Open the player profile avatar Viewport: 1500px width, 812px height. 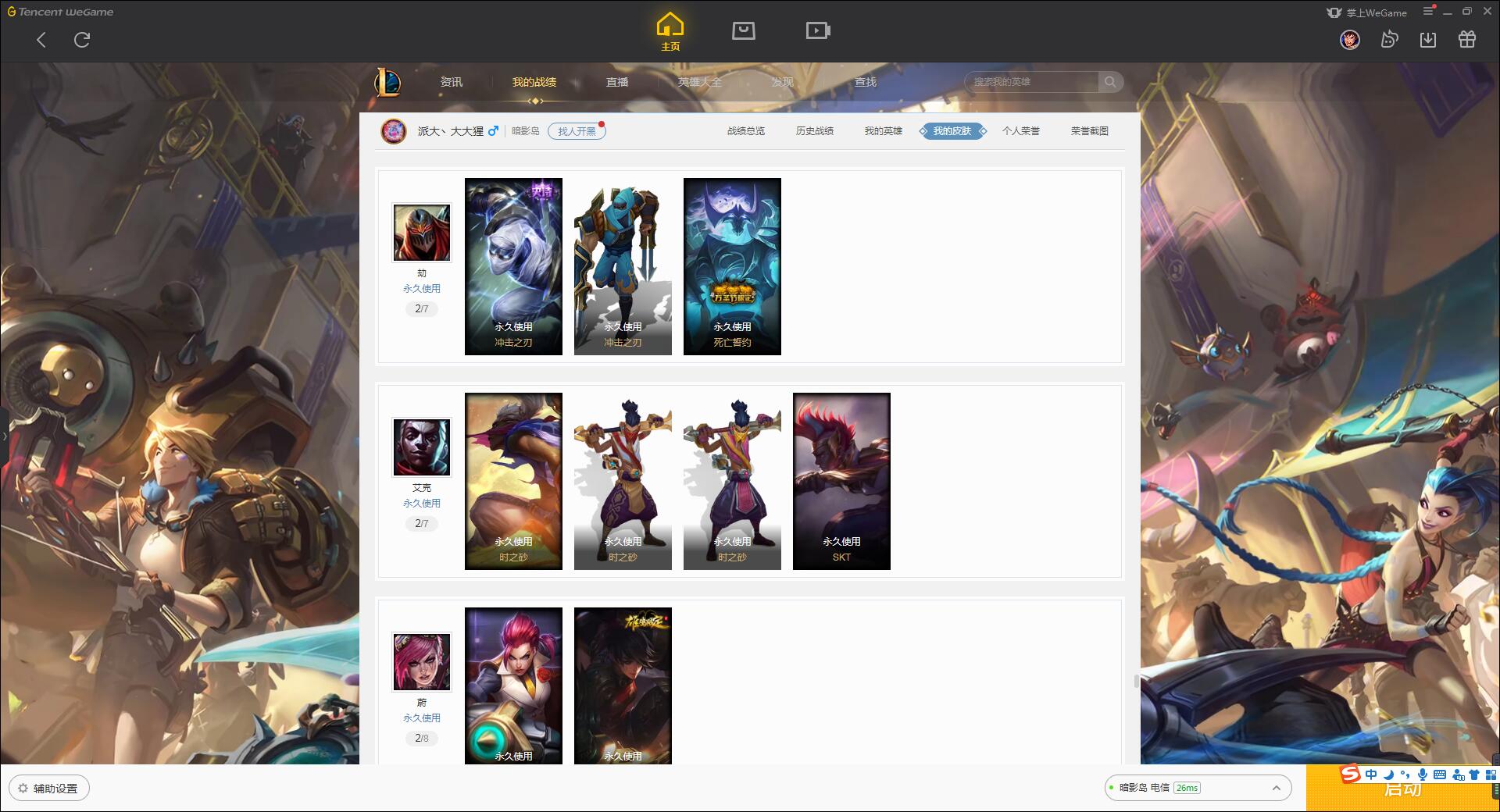[x=394, y=131]
